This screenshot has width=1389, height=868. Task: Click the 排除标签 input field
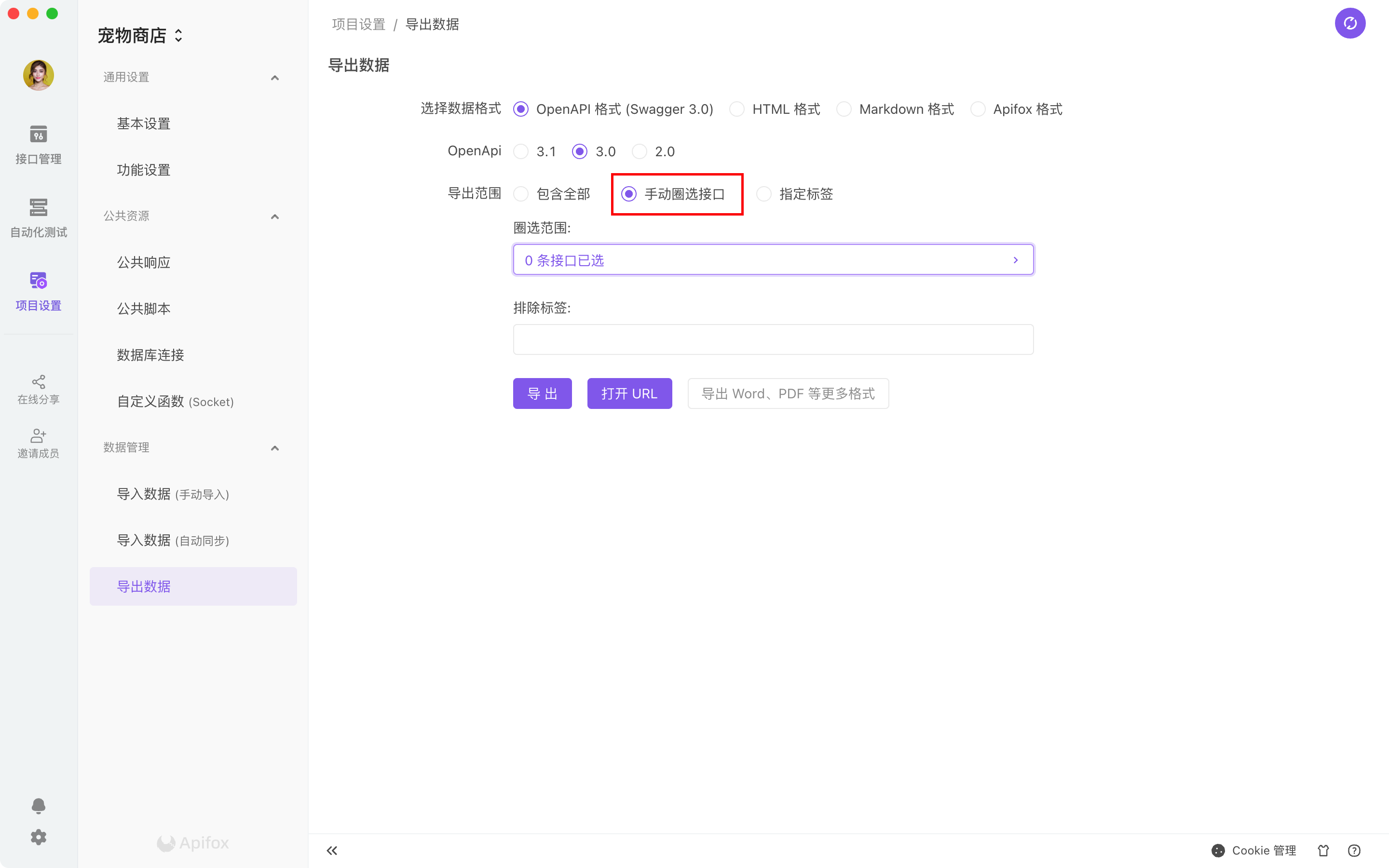773,340
